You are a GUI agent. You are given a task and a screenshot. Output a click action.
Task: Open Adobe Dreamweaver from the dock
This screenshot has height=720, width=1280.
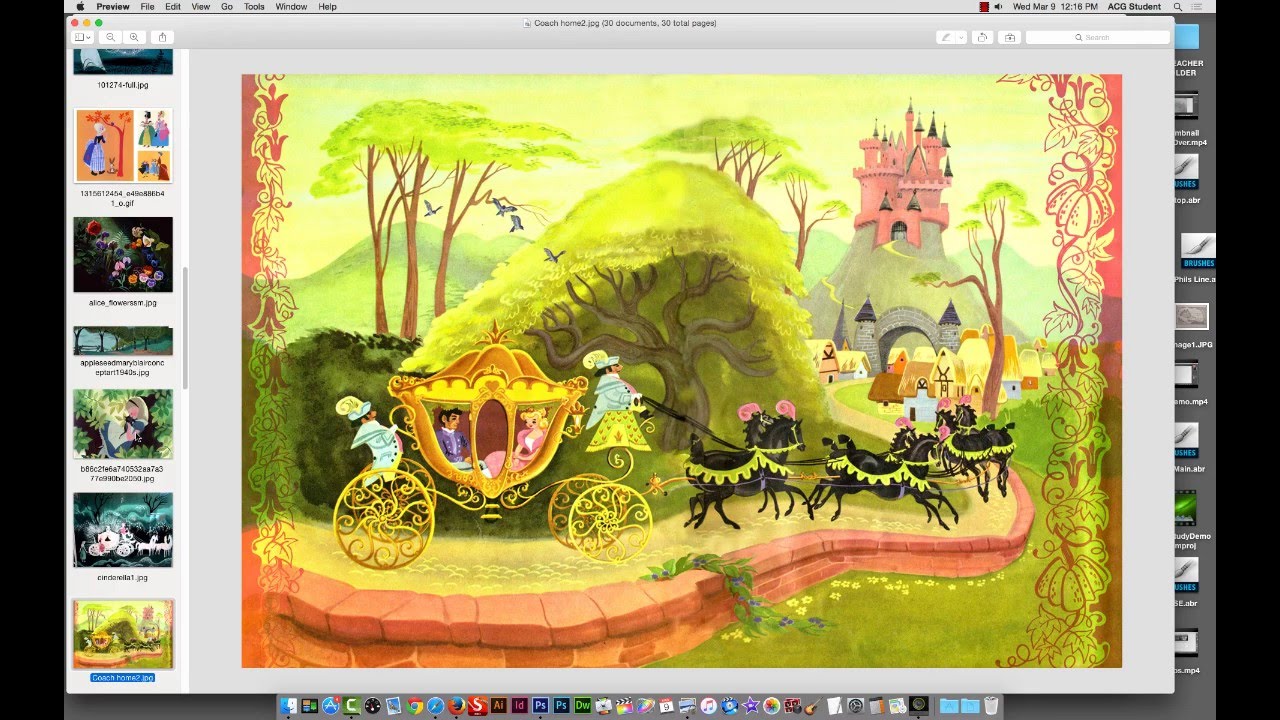pos(582,706)
